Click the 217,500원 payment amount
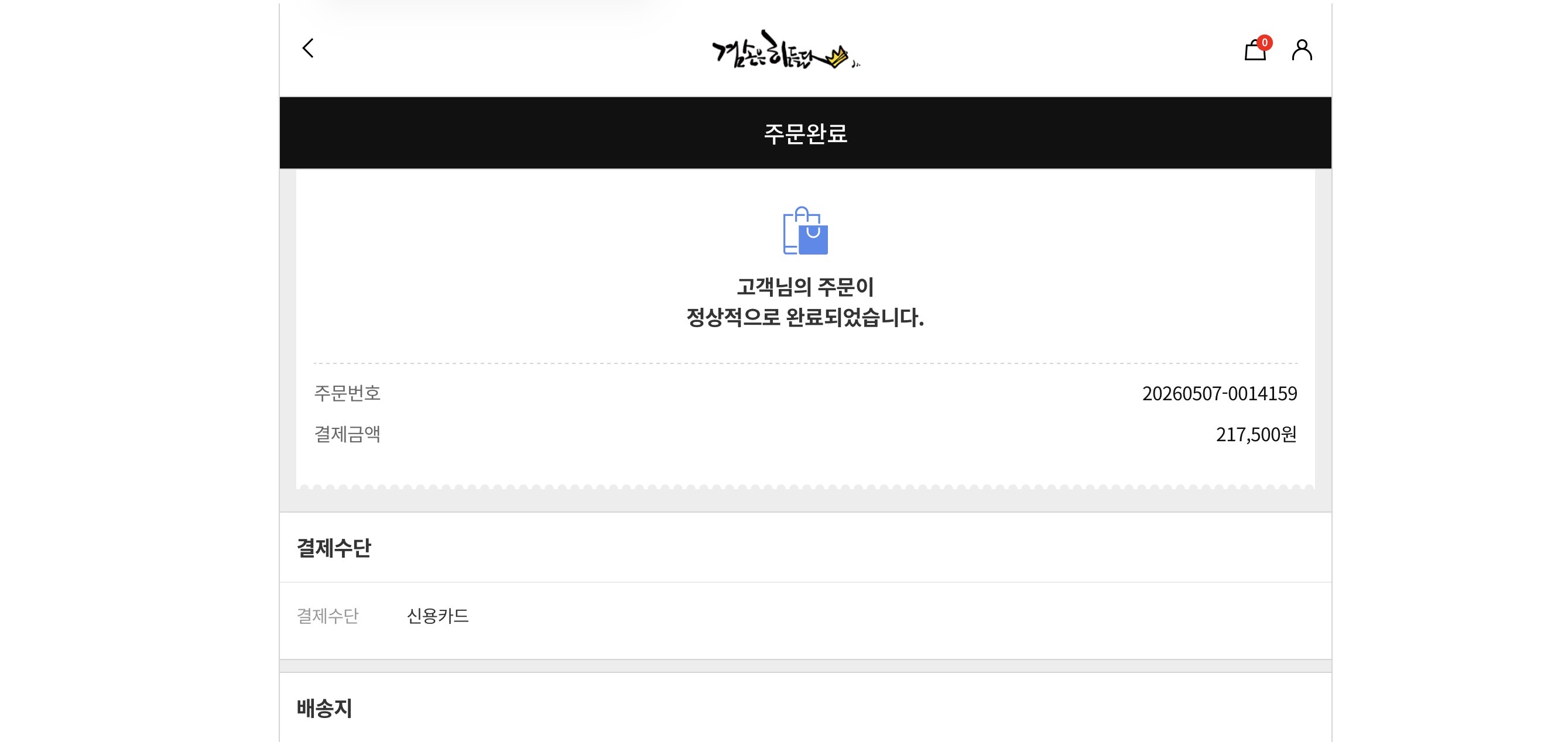 click(x=1256, y=434)
